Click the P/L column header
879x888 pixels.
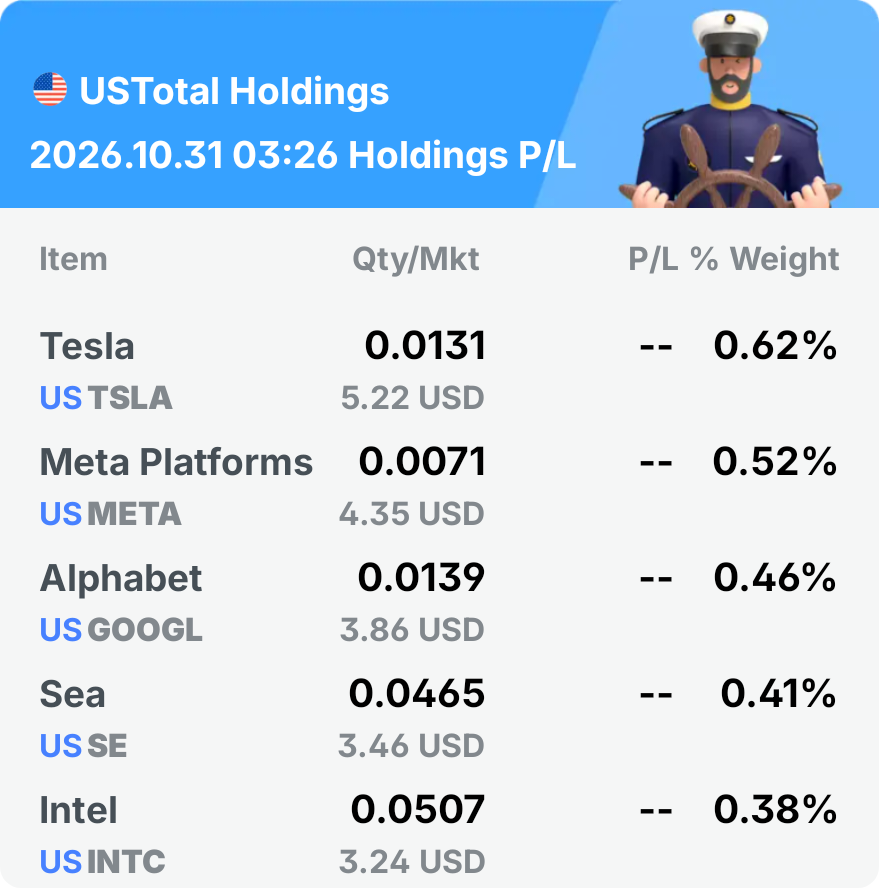click(x=653, y=259)
